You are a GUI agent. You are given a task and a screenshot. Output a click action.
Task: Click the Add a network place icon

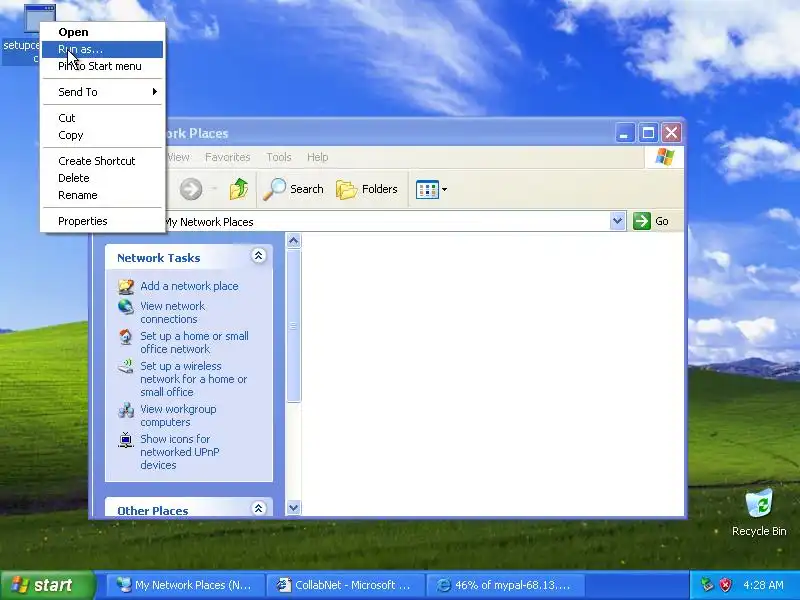click(x=126, y=286)
